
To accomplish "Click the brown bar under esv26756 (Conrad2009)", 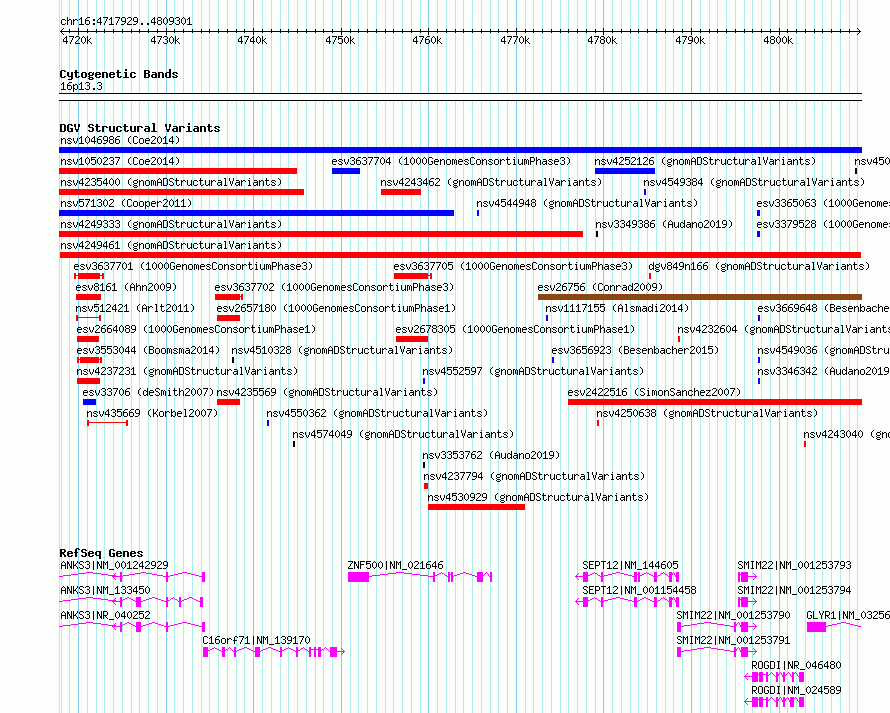I will [x=700, y=297].
